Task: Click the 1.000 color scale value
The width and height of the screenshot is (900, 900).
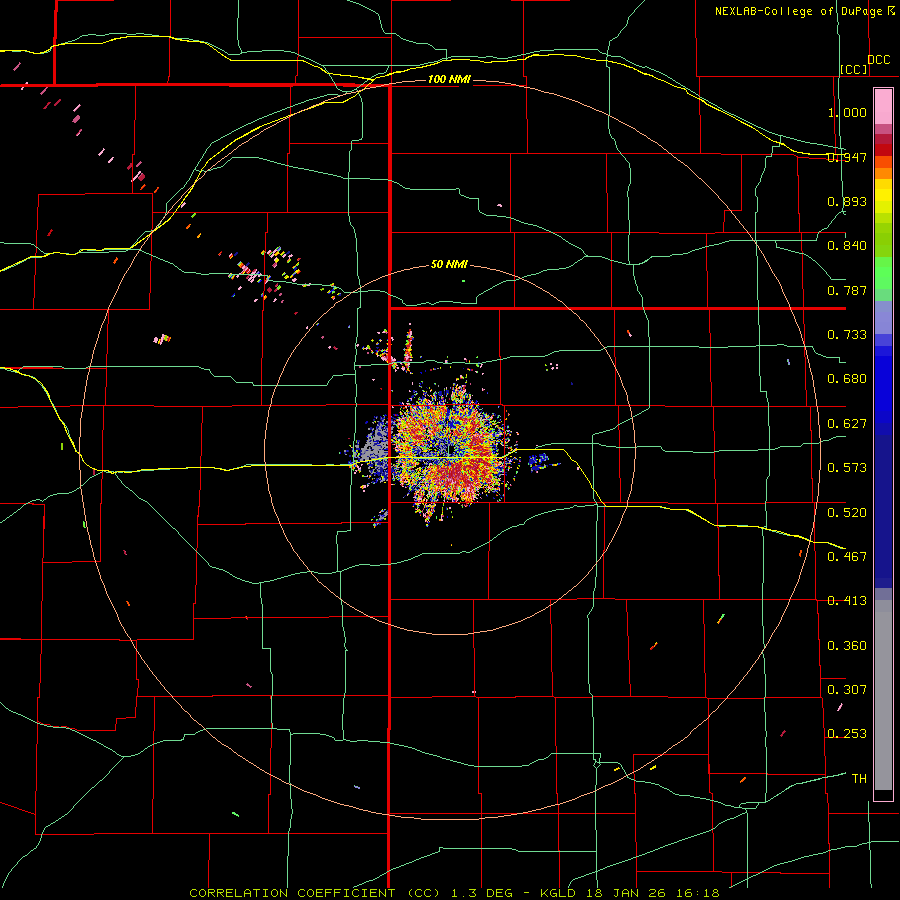Action: (x=847, y=112)
